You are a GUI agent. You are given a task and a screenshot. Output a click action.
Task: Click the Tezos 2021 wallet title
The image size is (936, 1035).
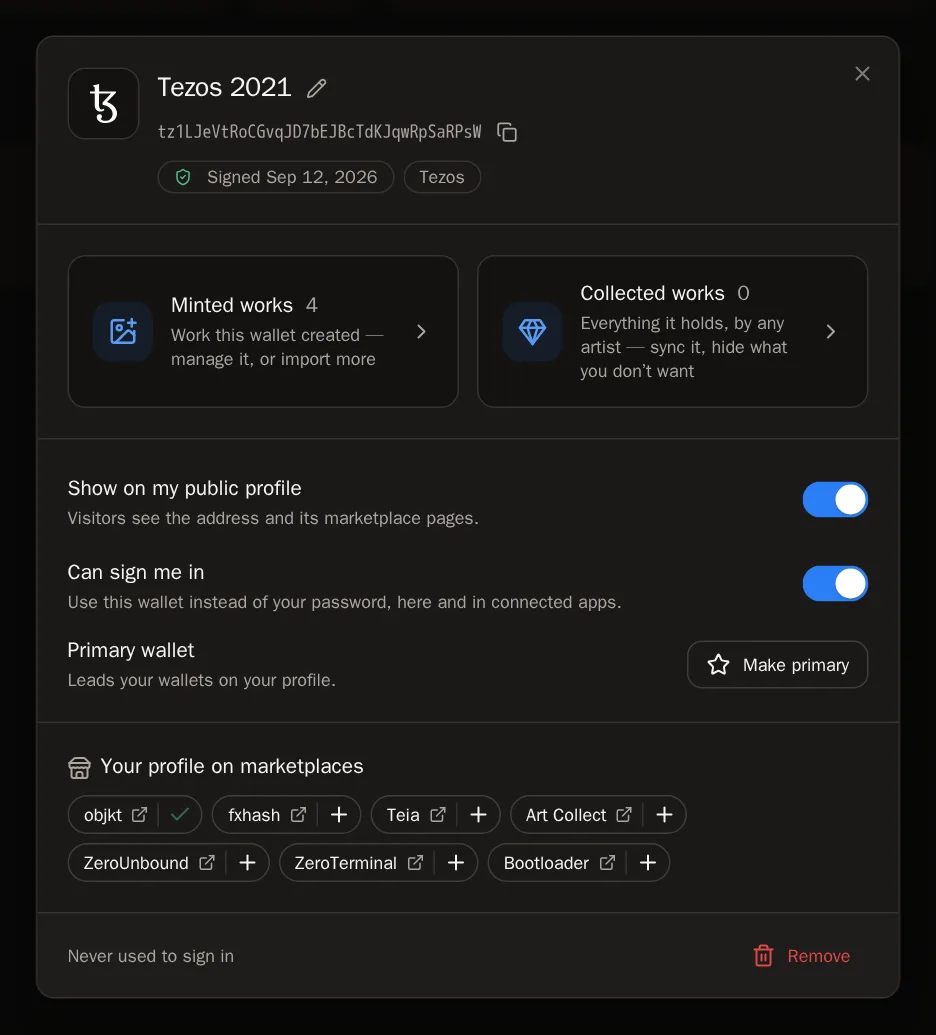tap(224, 87)
